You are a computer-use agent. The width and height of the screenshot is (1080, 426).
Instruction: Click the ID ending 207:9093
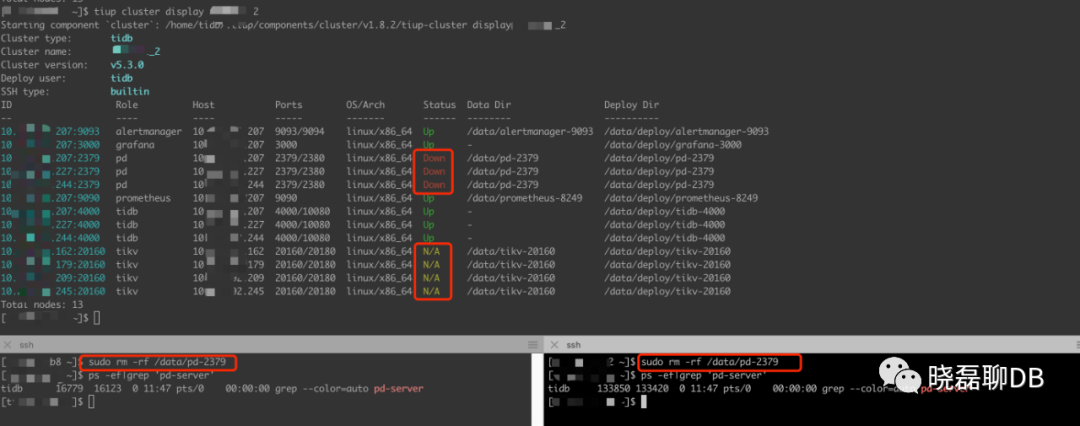point(50,131)
